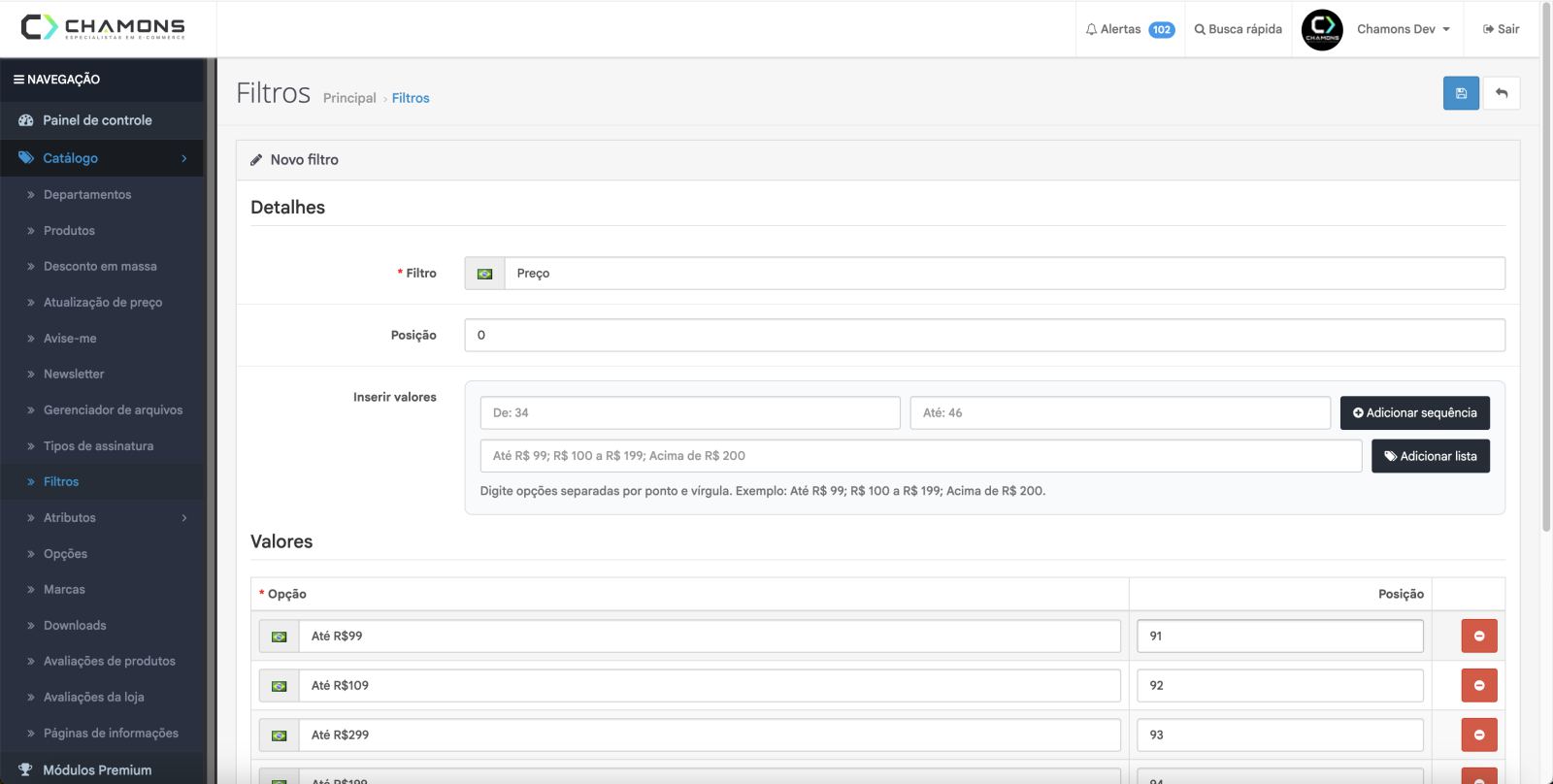The image size is (1553, 784).
Task: Click the Adicionar lista button
Action: pos(1431,456)
